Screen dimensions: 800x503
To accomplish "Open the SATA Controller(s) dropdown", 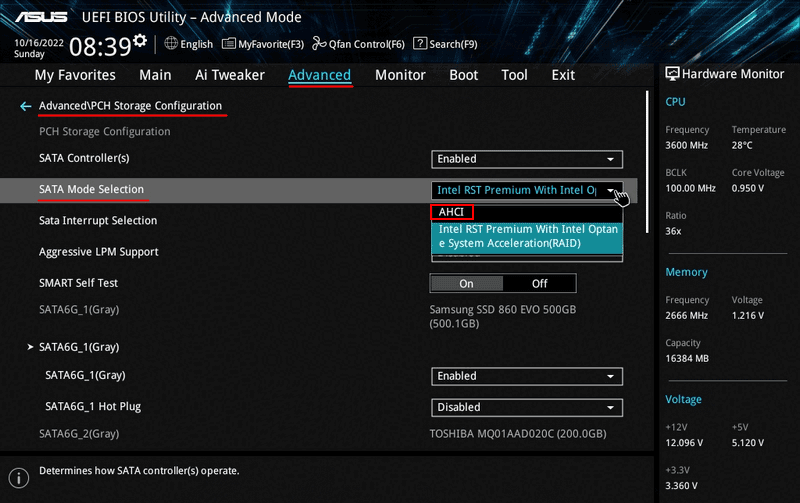I will click(x=527, y=159).
